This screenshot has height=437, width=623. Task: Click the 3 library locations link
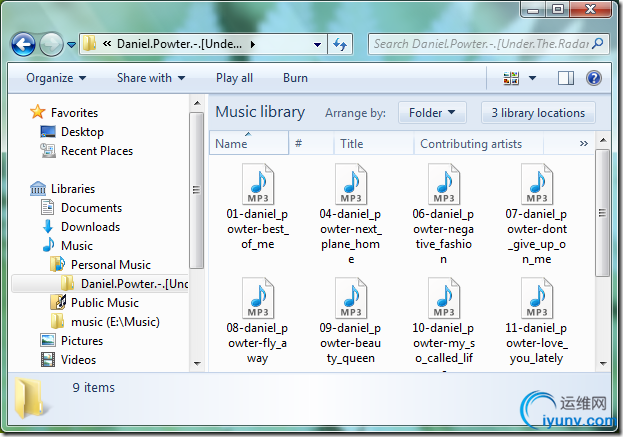tap(538, 113)
